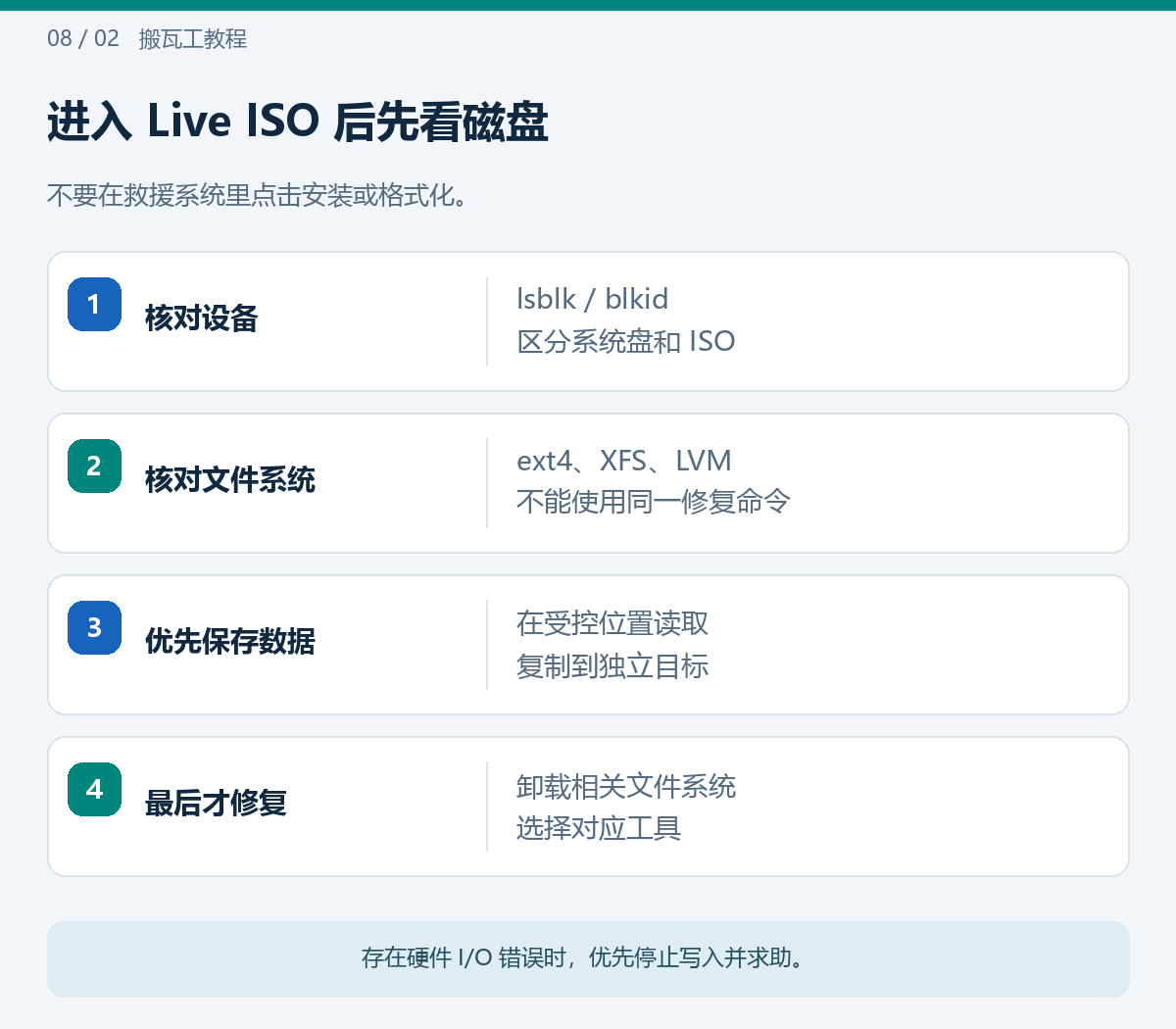
Task: Click the line 区分系统盘和 ISO
Action: tap(626, 341)
